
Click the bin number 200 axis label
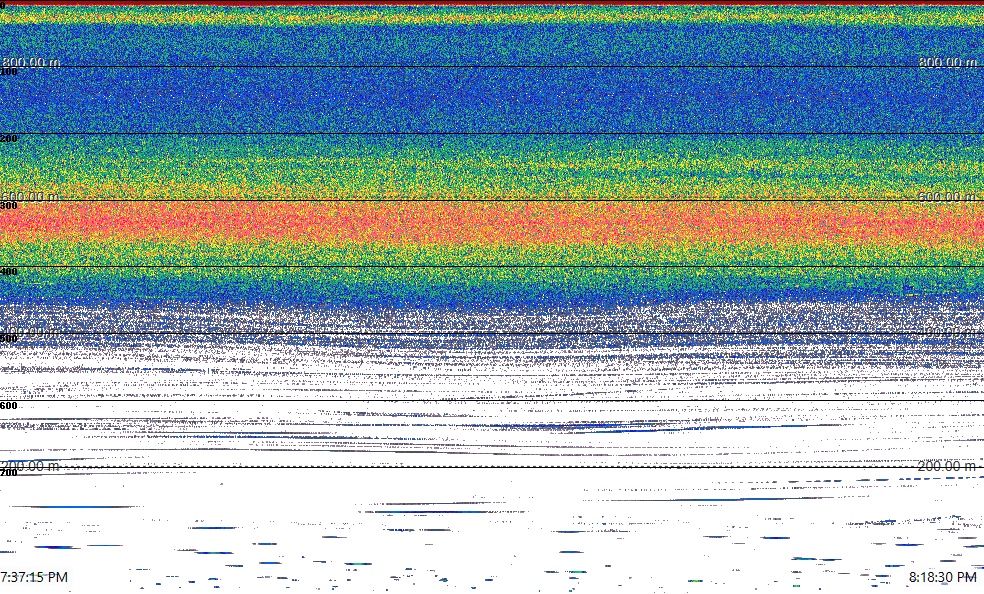[x=9, y=139]
